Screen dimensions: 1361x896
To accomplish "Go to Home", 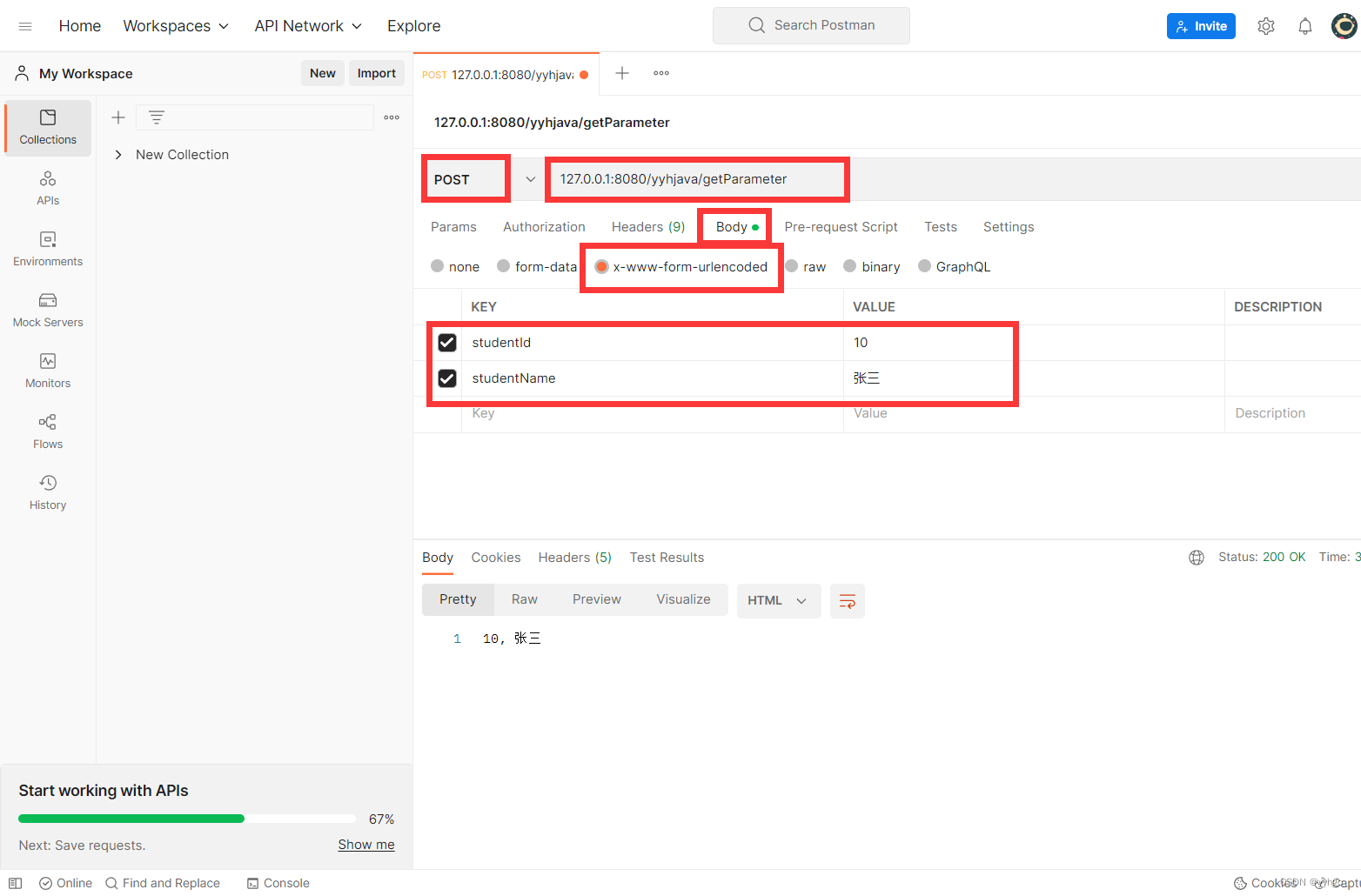I will pos(80,26).
